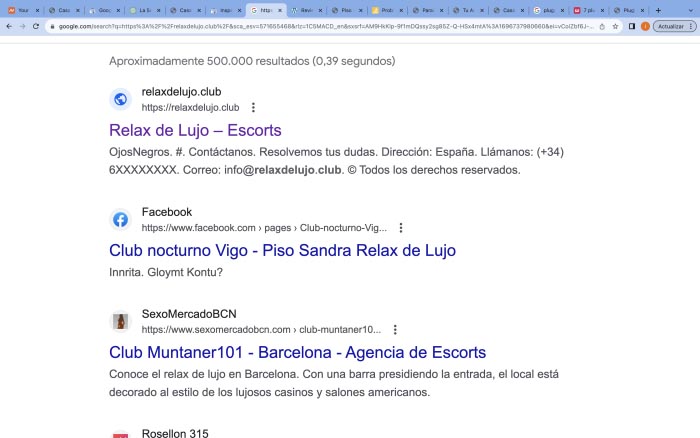Open the Chrome menu dots beside Actualizar
The image size is (700, 438).
(691, 27)
